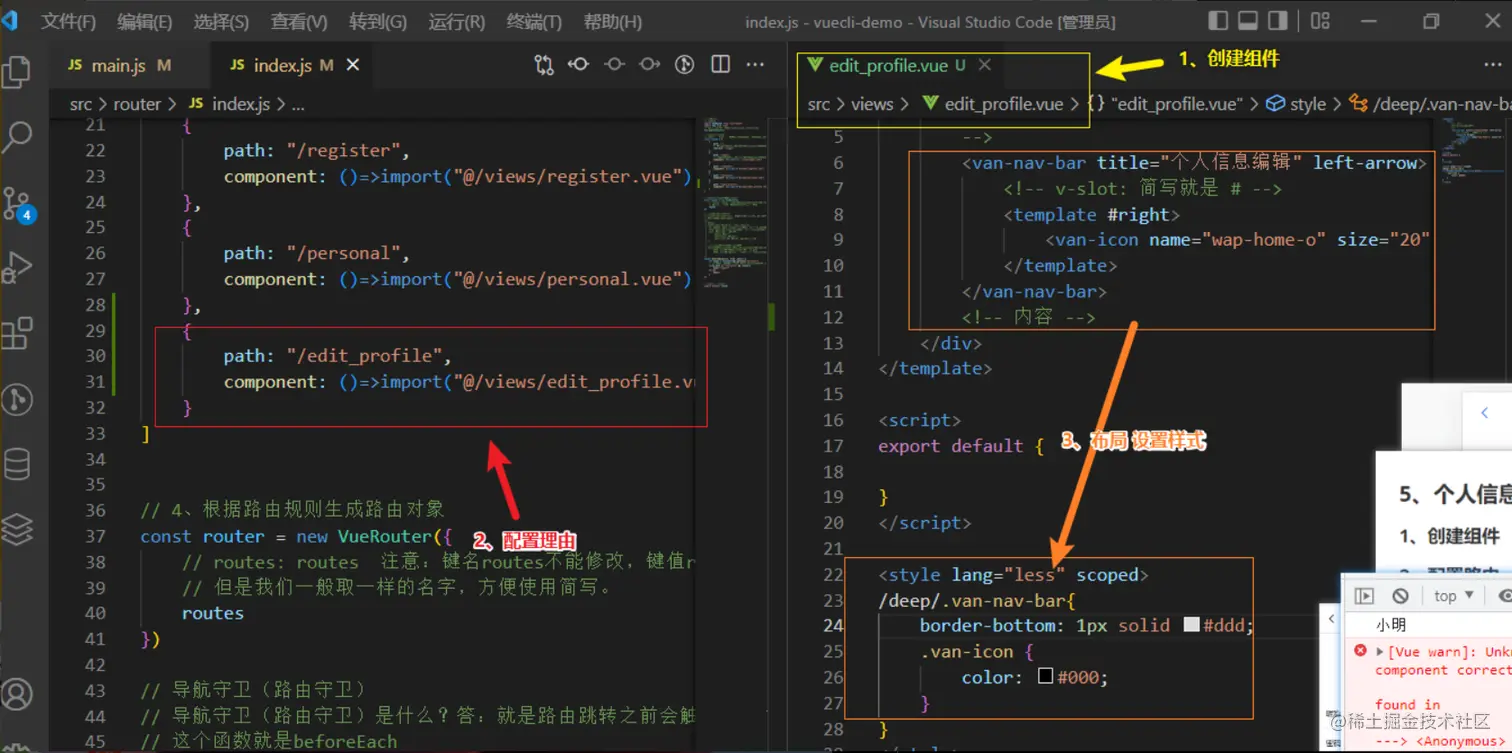
Task: Click the #000 color swatch on line 26
Action: click(x=1046, y=677)
